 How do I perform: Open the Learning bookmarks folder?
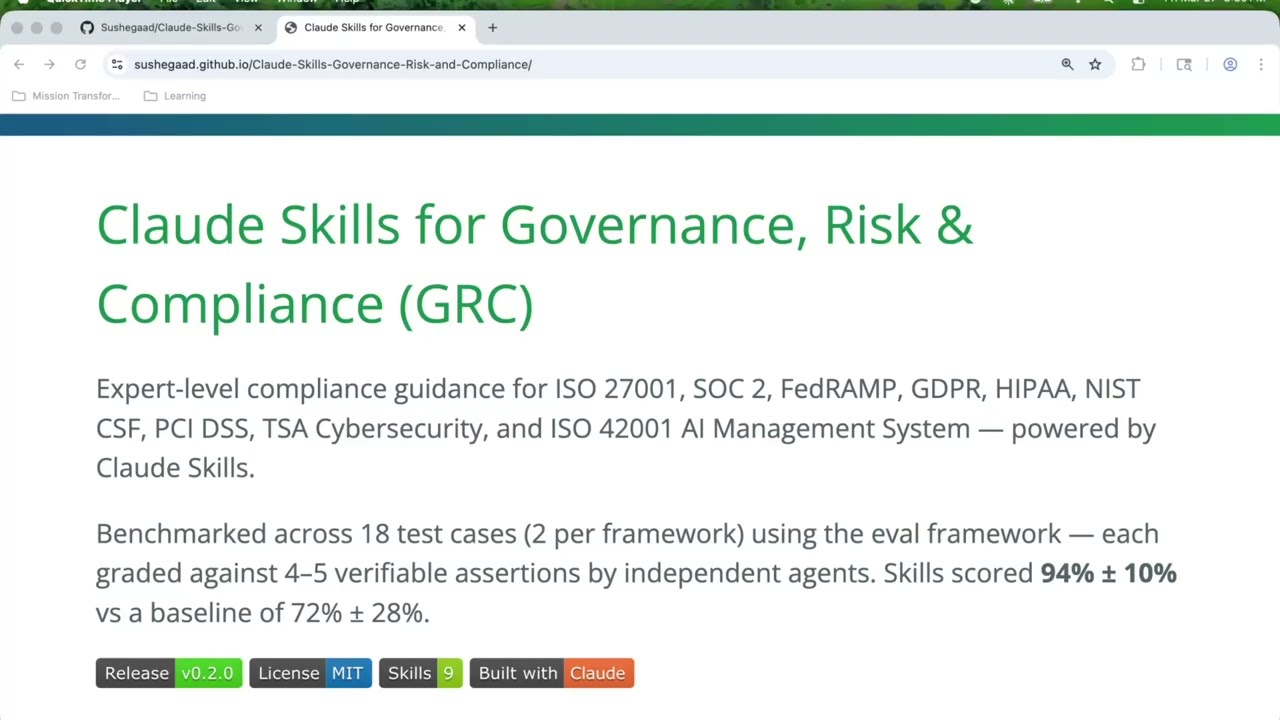coord(175,96)
